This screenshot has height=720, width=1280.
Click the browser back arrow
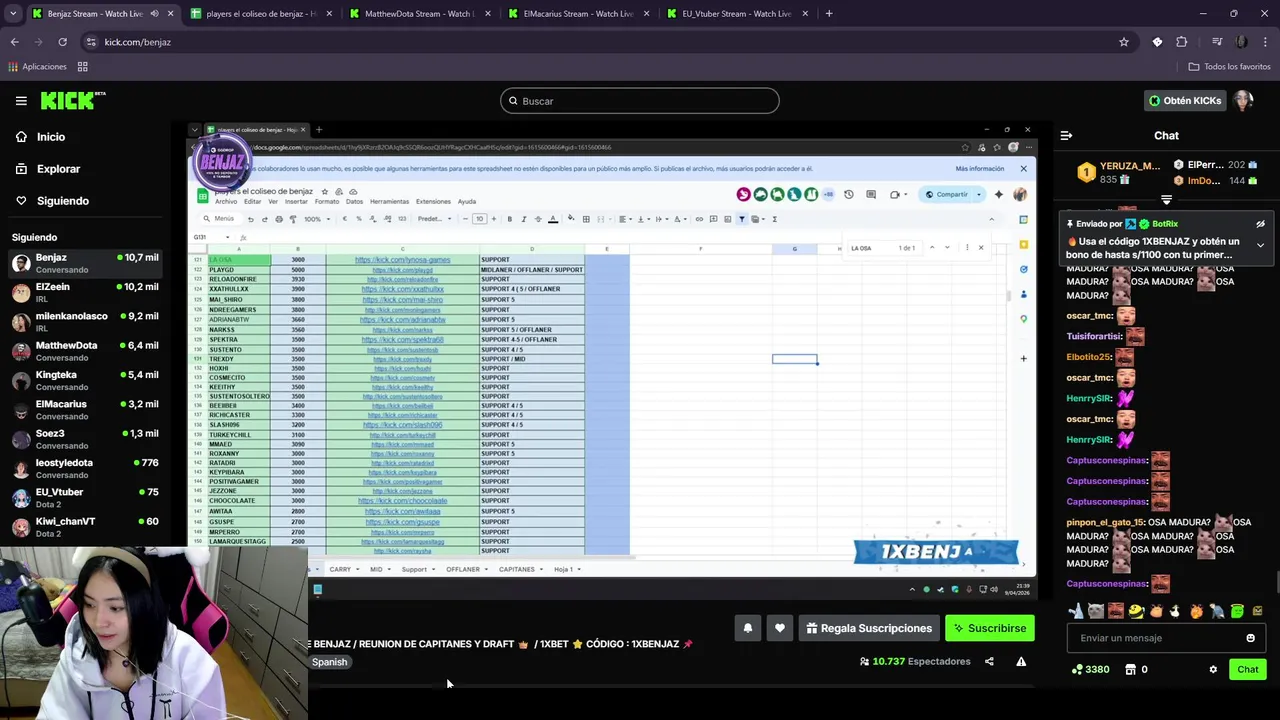(x=15, y=42)
